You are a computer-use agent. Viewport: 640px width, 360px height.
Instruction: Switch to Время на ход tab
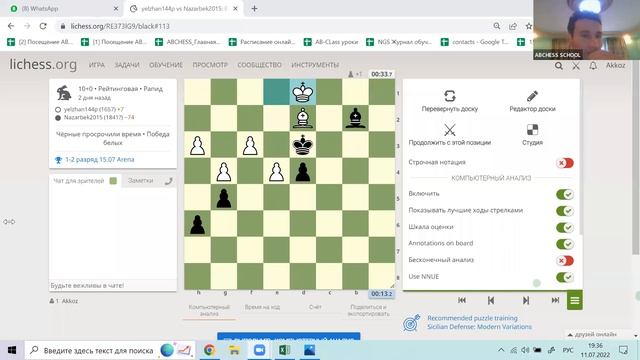(x=262, y=307)
